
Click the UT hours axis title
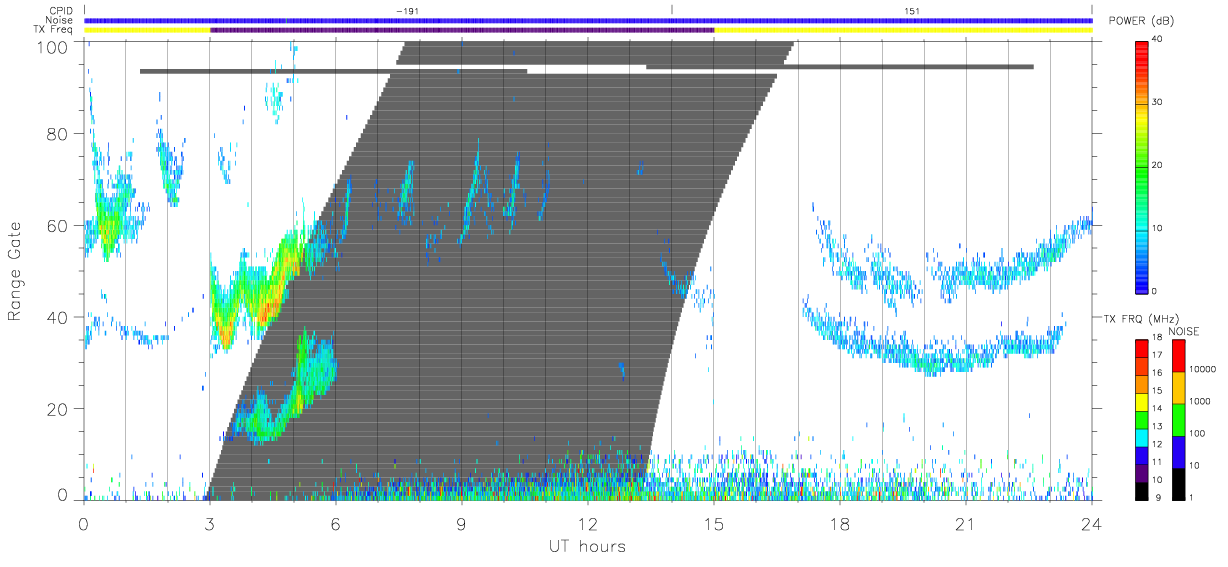587,547
